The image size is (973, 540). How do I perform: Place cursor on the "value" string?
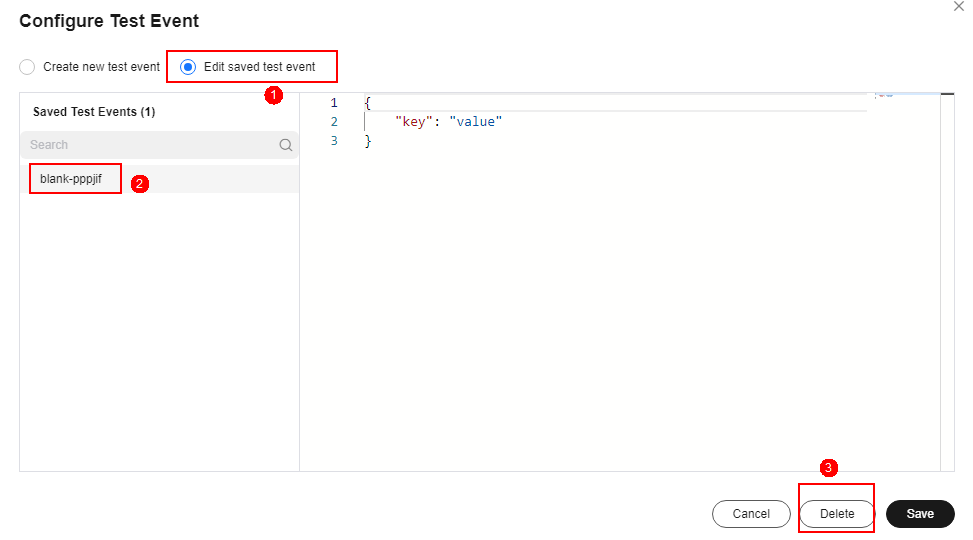pos(475,122)
